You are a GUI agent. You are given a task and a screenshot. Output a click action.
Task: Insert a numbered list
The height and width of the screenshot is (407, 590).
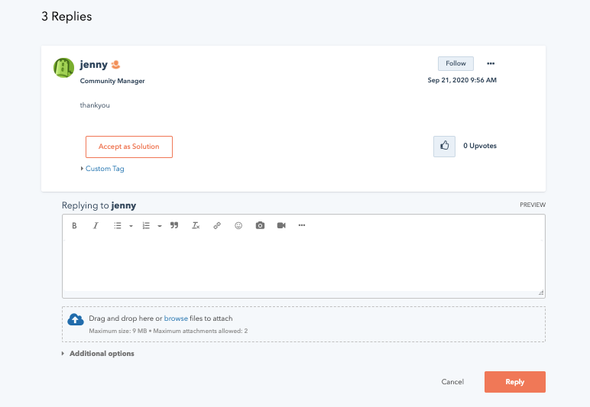pos(146,226)
